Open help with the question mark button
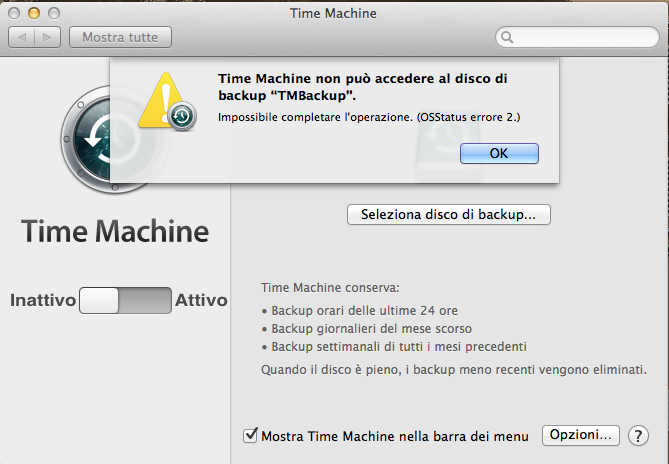The image size is (669, 464). pos(639,436)
